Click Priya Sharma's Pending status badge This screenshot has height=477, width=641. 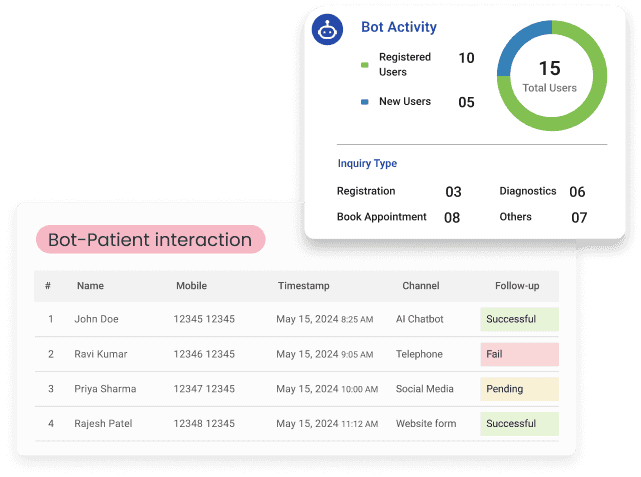tap(518, 389)
